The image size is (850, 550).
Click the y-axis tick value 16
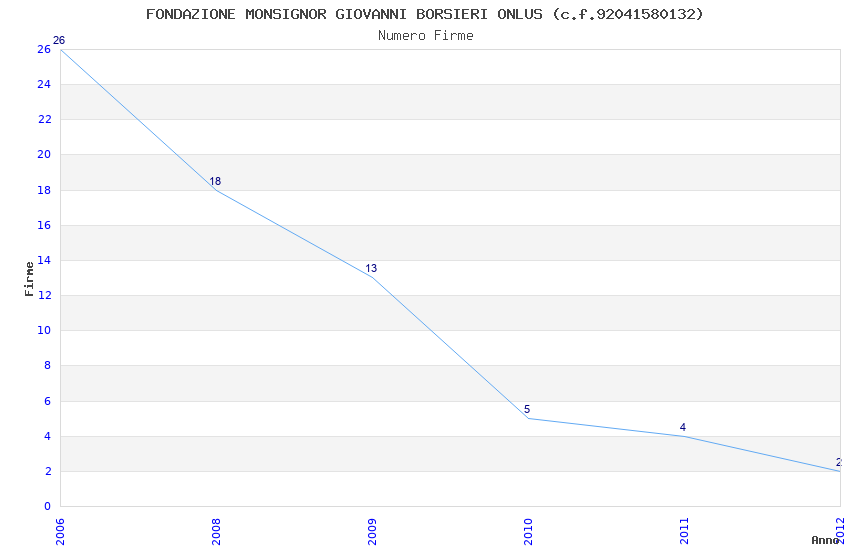[44, 225]
